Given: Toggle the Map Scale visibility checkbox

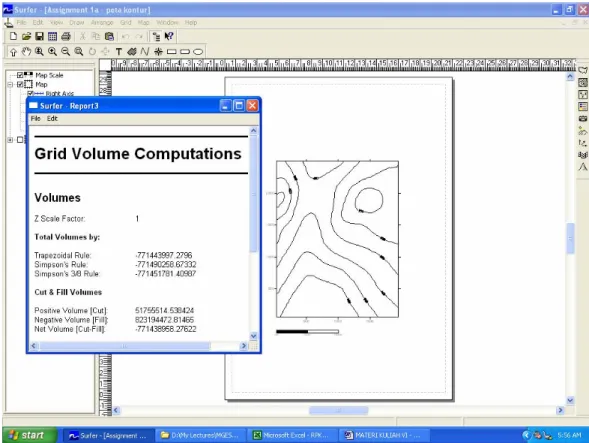Looking at the screenshot, I should (x=20, y=75).
